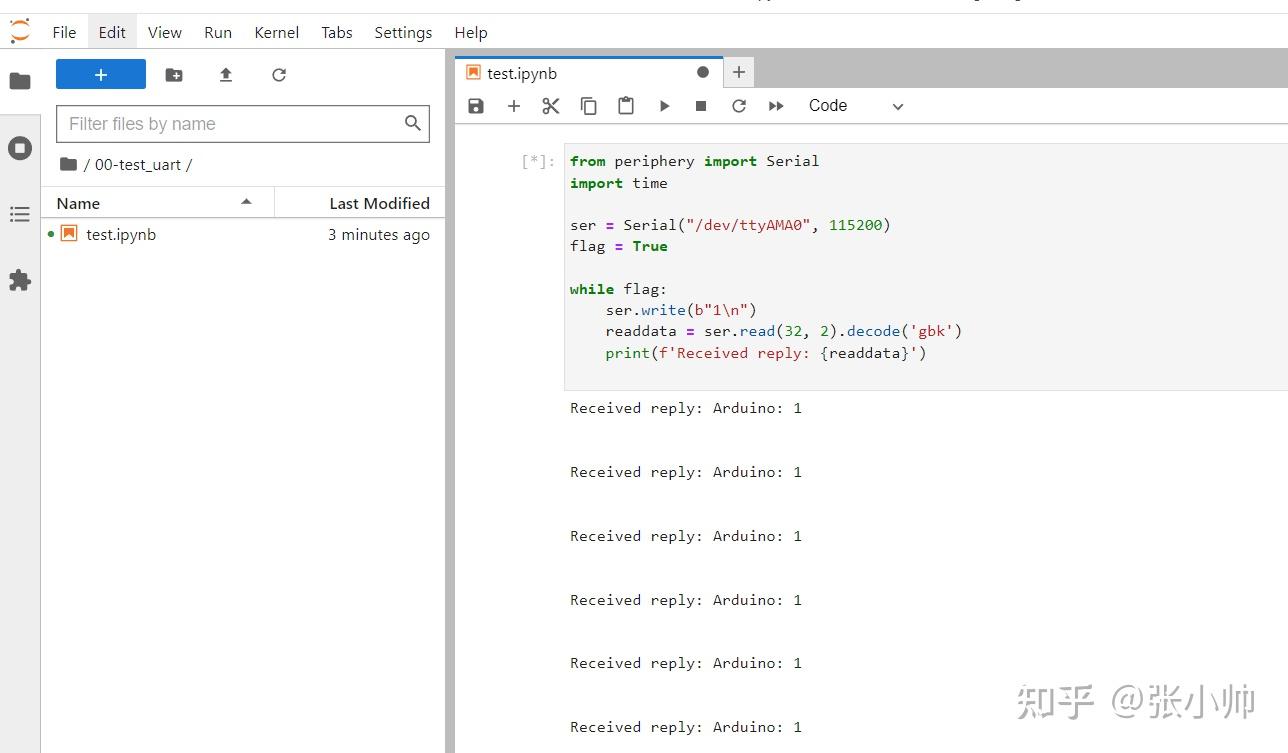Screen dimensions: 1288x753
Task: Interrupt the kernel with stop button
Action: coord(701,106)
